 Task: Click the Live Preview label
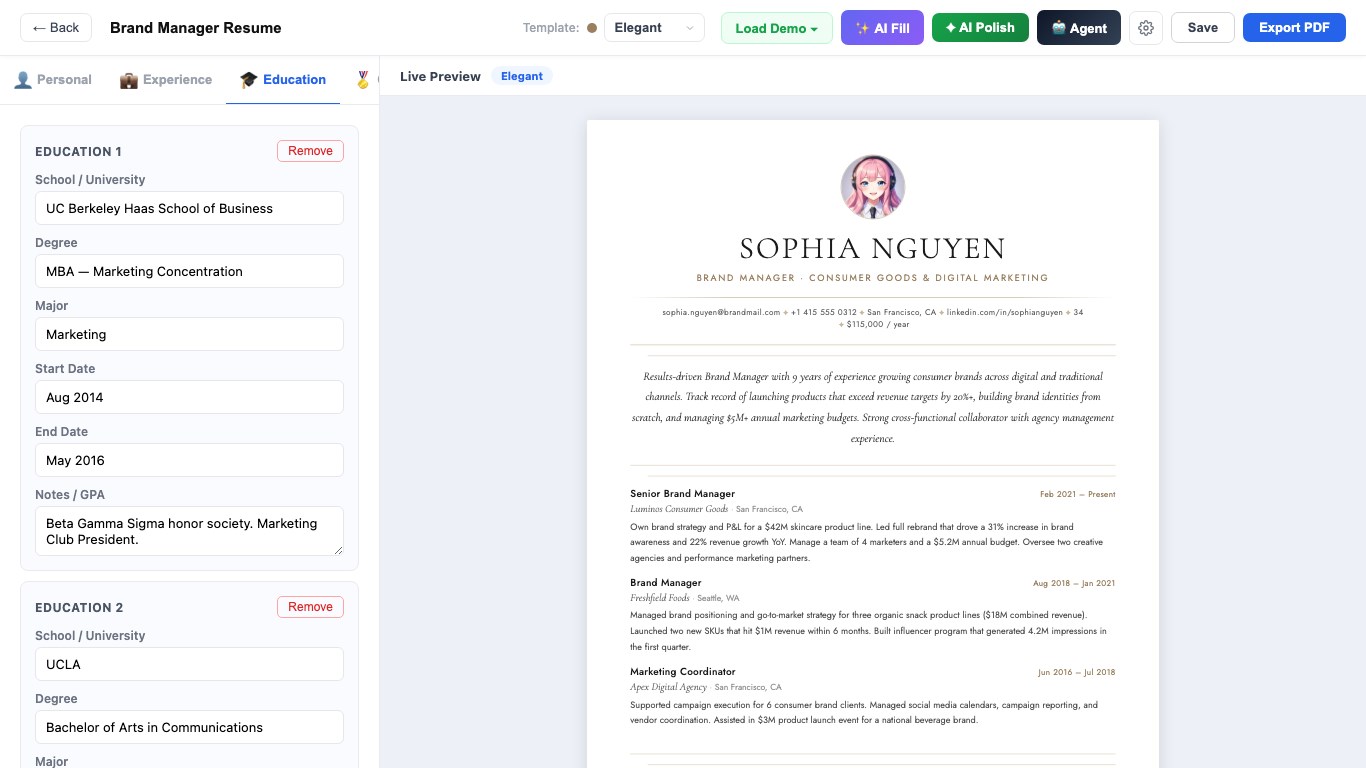click(x=440, y=76)
